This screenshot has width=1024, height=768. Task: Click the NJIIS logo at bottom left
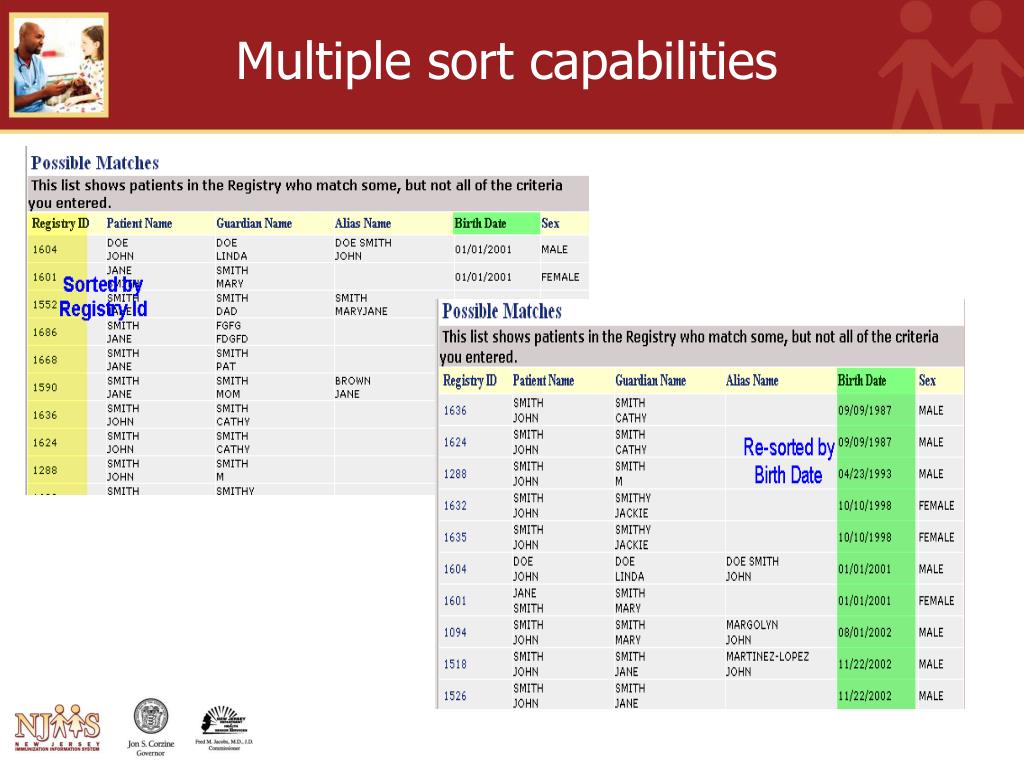pos(56,727)
